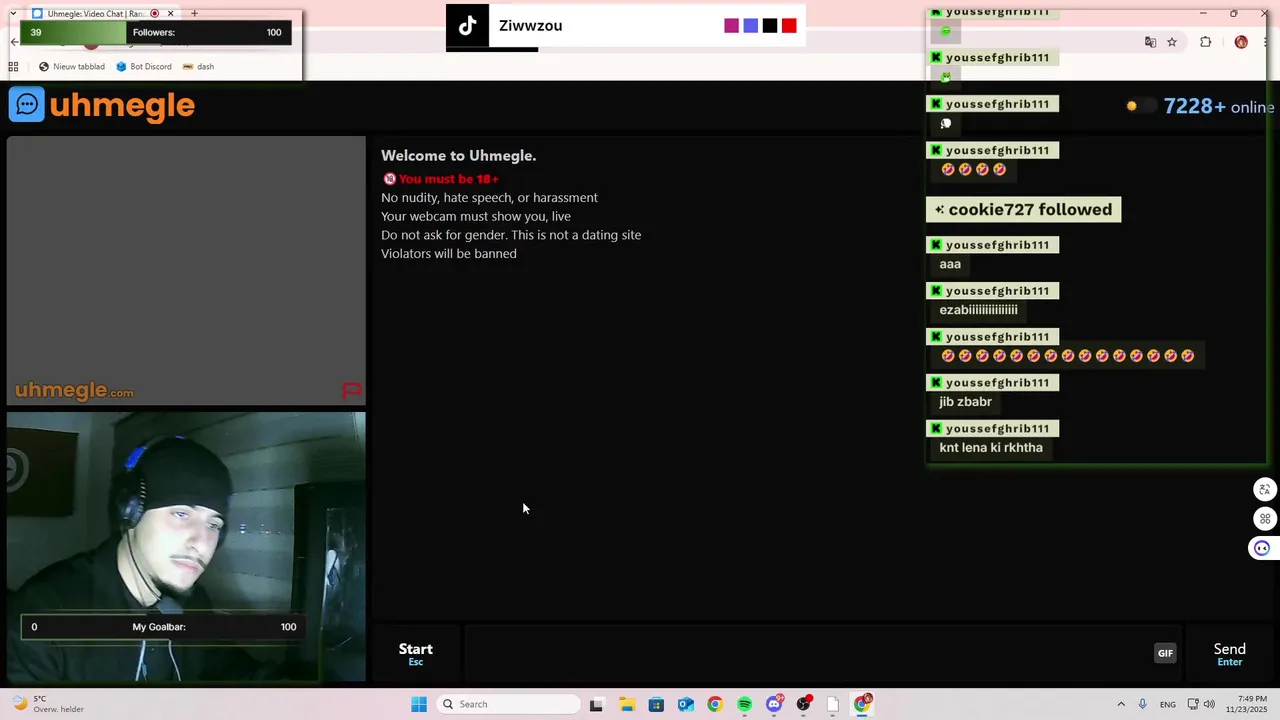Open Task View on the taskbar

click(x=596, y=704)
